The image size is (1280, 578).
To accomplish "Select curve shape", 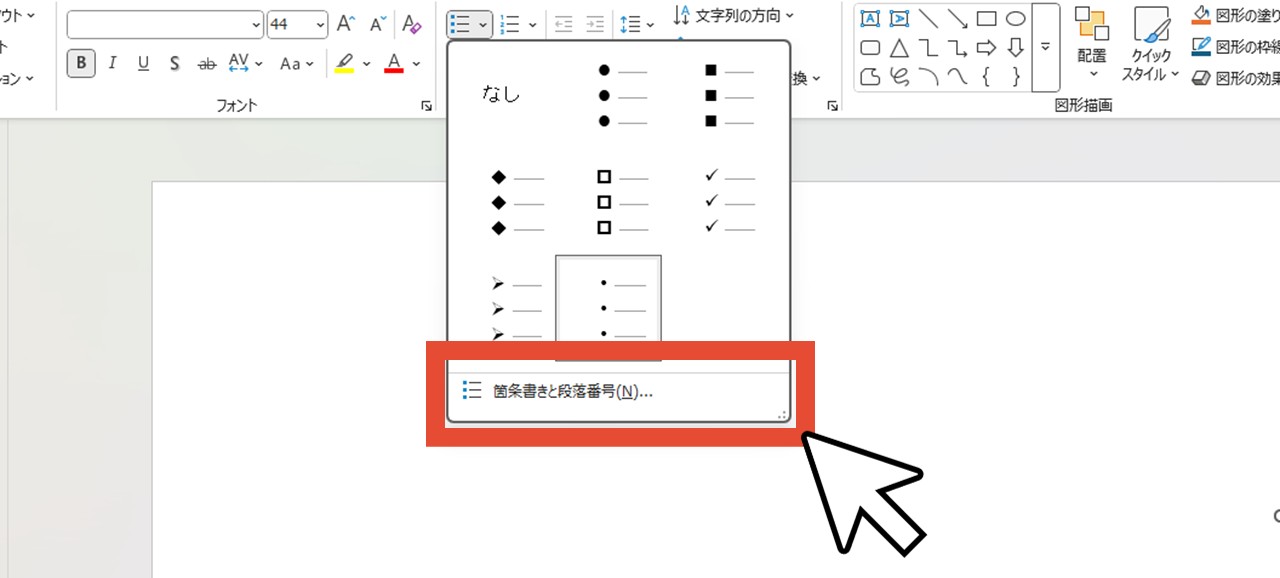I will 957,76.
